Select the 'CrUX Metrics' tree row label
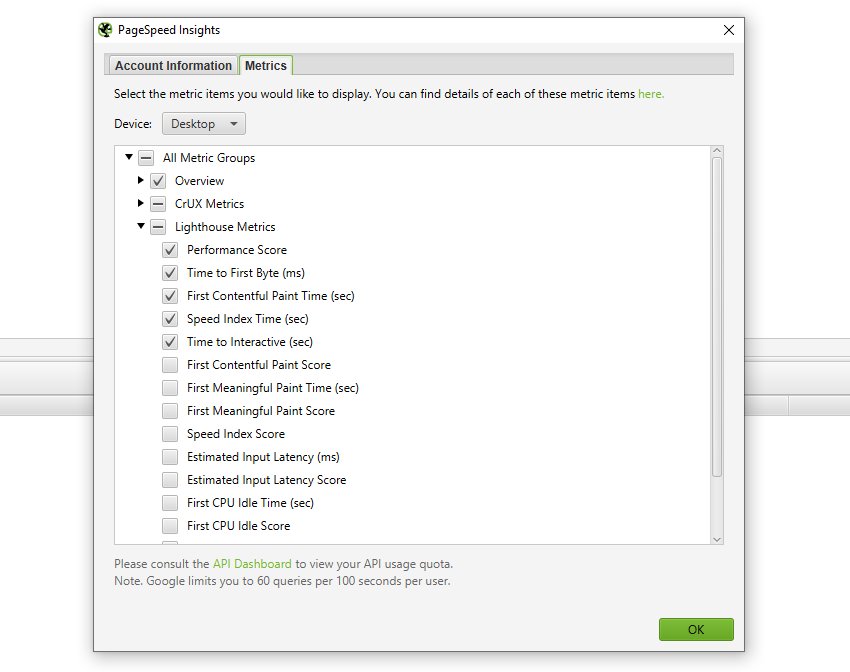The width and height of the screenshot is (850, 672). coord(209,204)
